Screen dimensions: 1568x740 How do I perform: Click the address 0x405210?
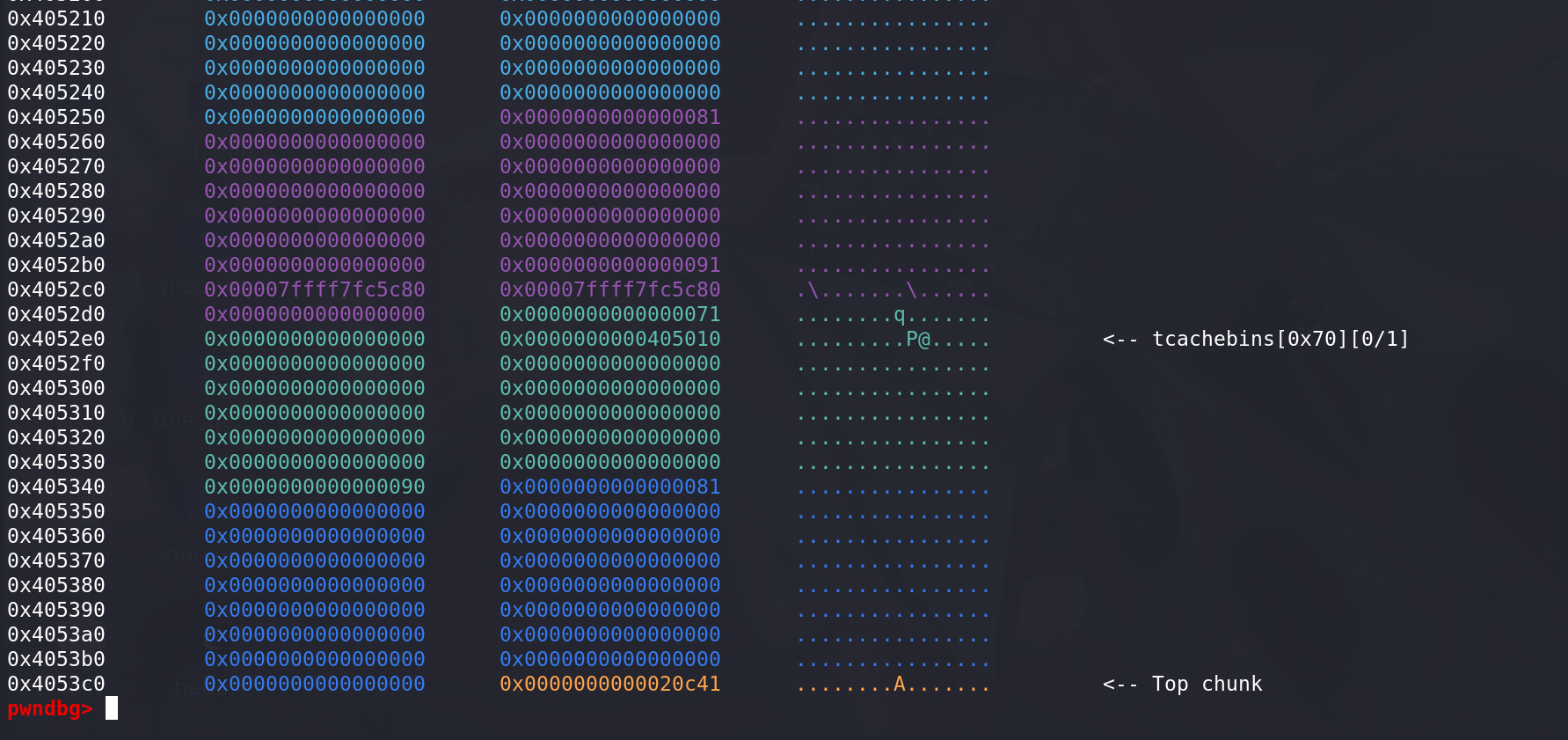tap(56, 18)
